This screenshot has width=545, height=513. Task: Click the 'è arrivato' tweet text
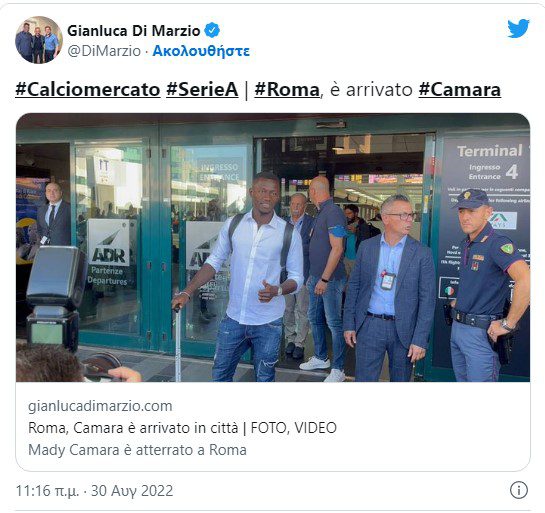(x=371, y=90)
